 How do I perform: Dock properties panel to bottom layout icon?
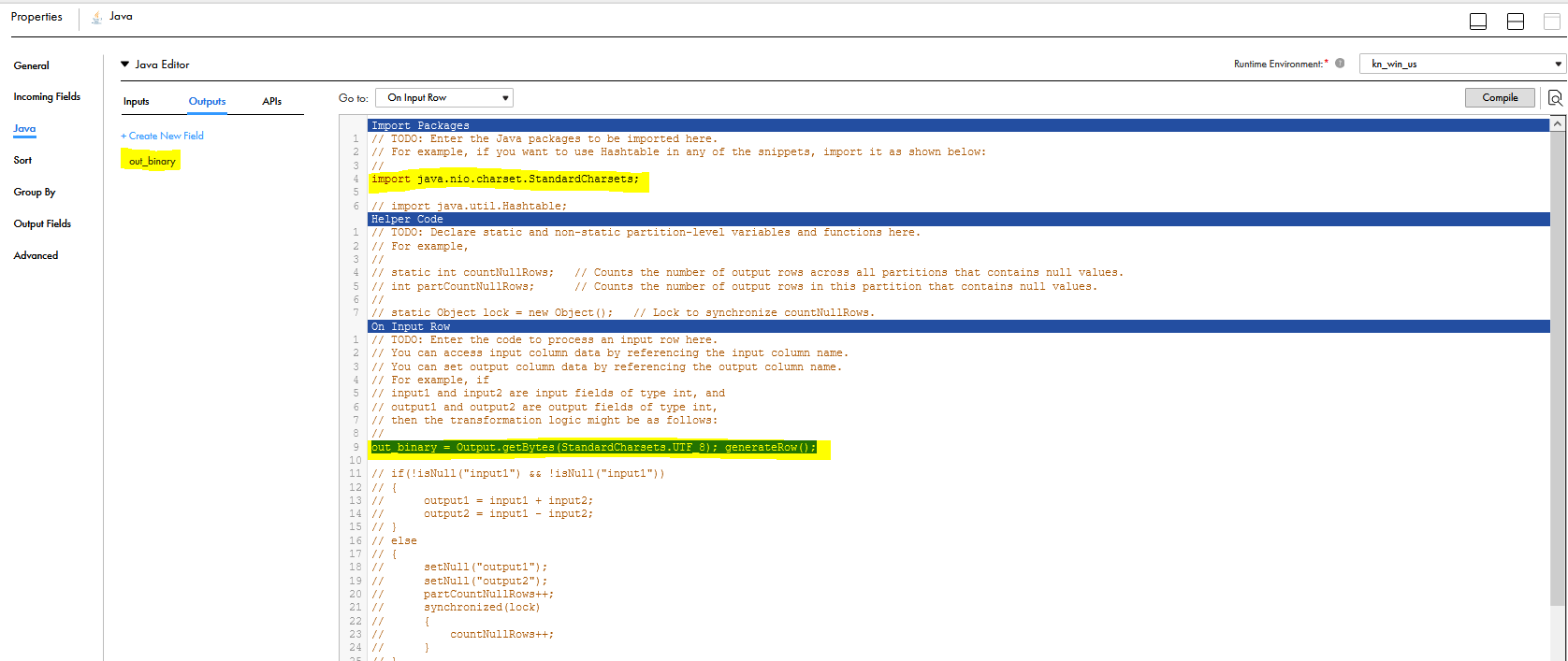click(1478, 22)
